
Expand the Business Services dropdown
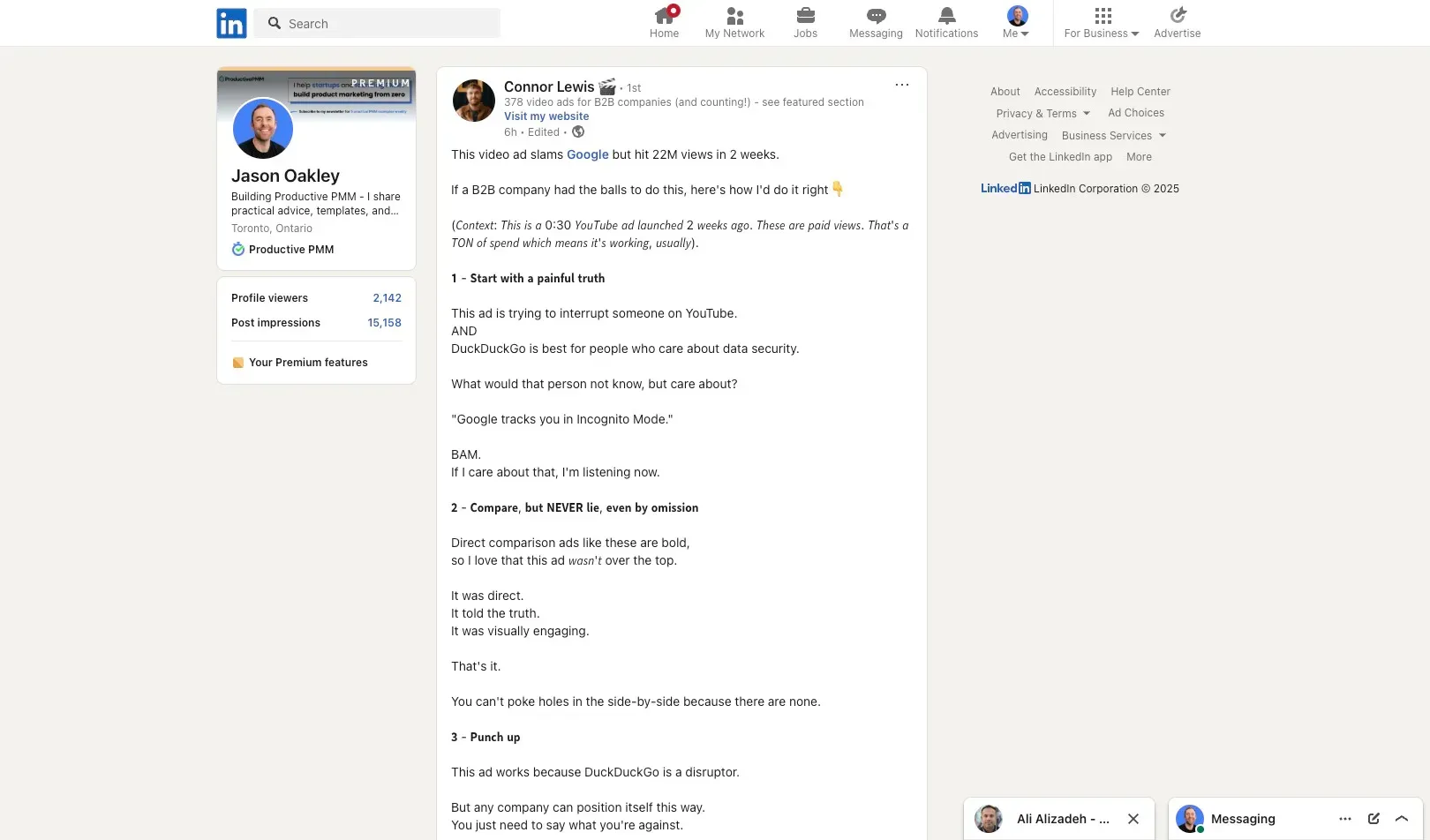click(x=1114, y=136)
